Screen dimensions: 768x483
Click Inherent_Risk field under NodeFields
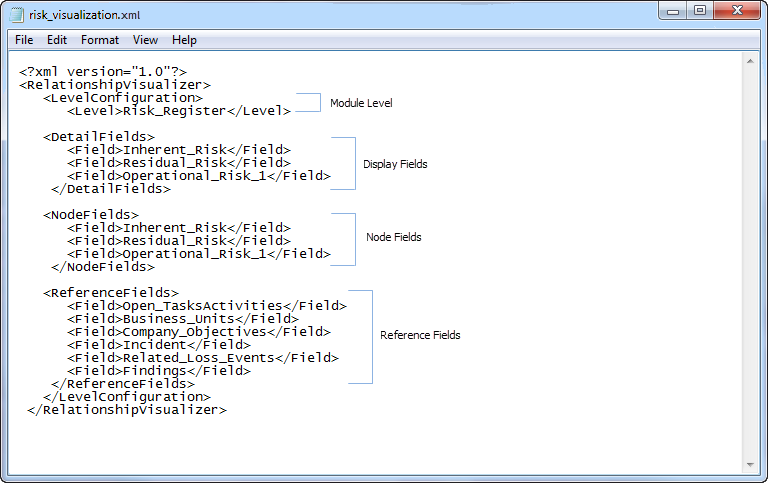(x=179, y=228)
